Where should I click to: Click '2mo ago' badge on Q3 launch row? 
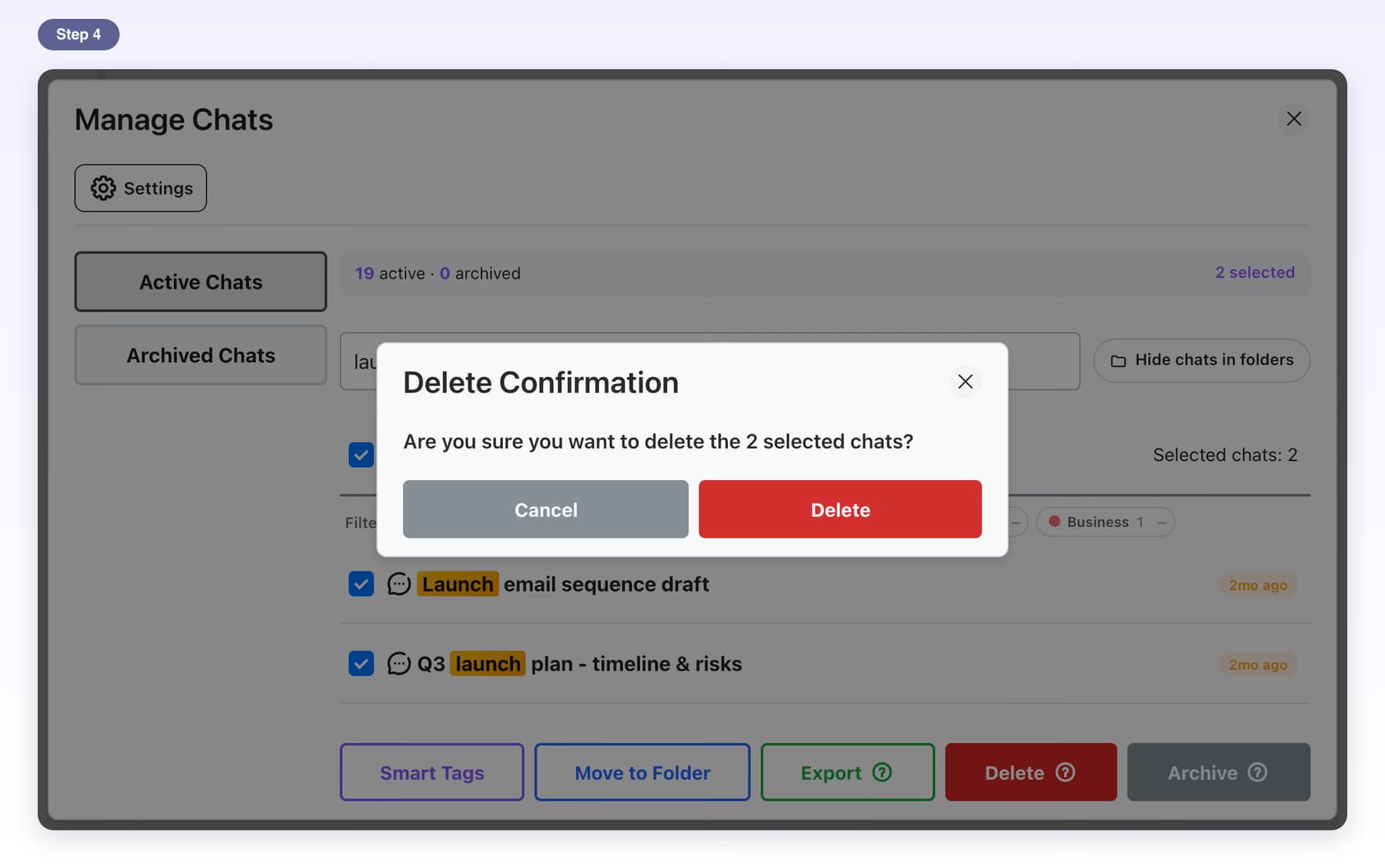1258,664
